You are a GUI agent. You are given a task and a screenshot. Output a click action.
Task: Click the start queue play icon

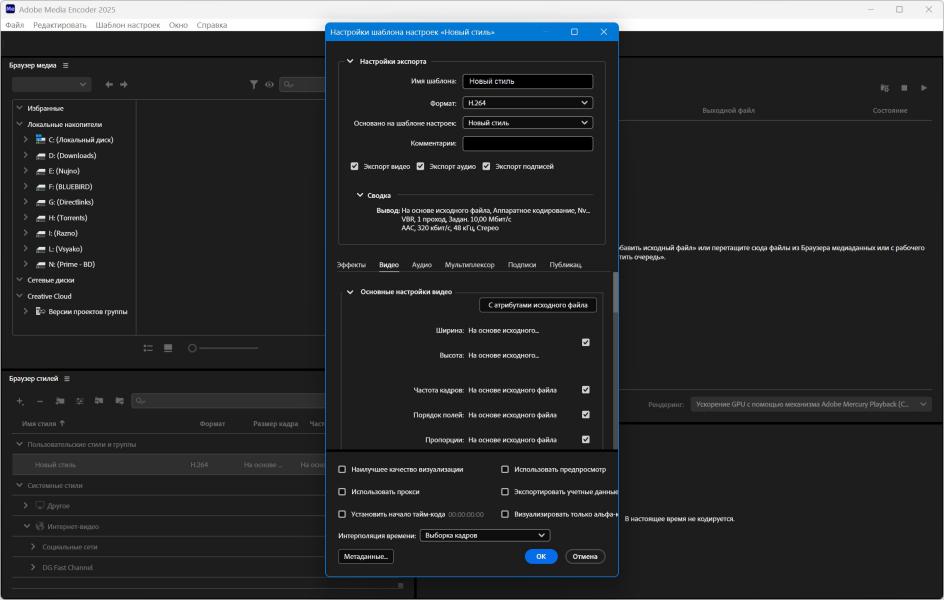924,88
